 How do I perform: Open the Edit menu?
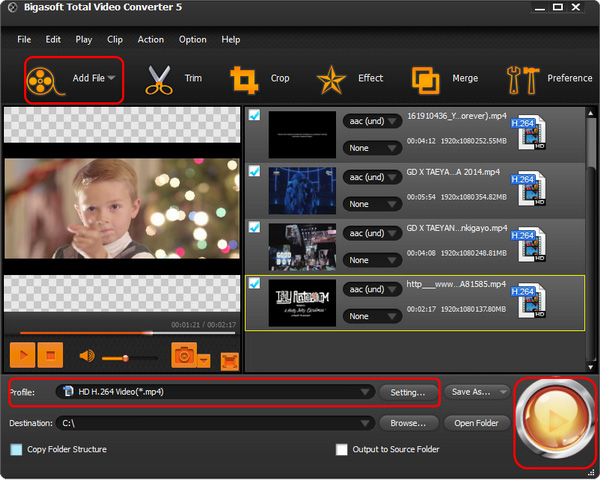[53, 39]
